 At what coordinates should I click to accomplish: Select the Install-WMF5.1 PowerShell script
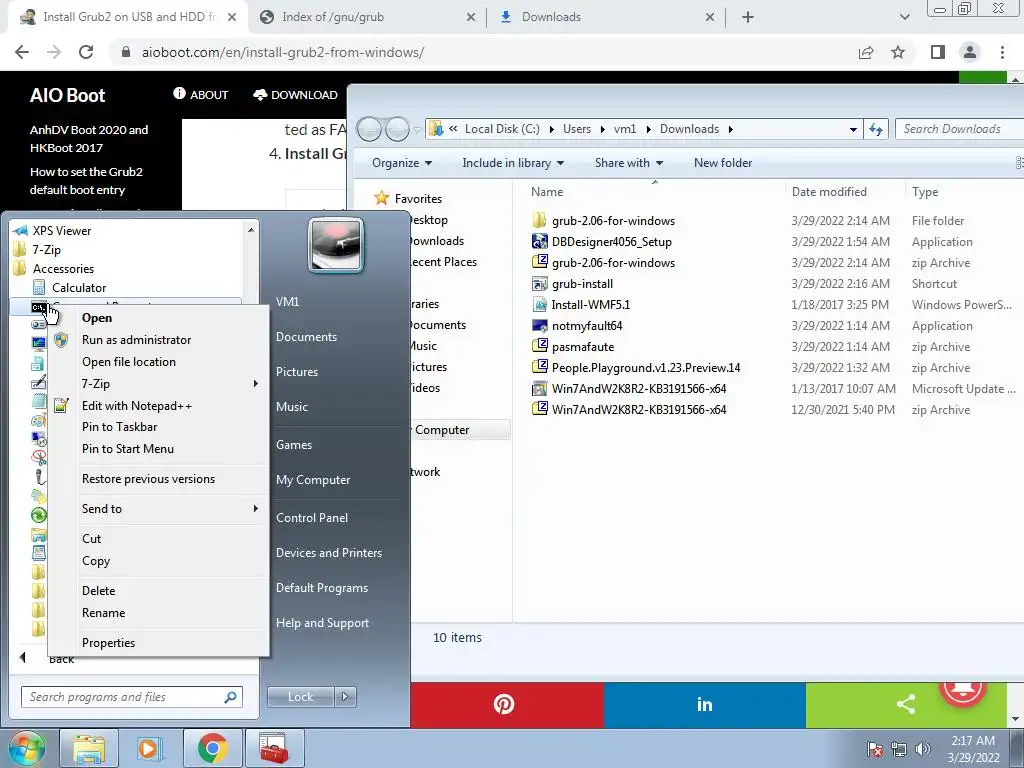(x=590, y=304)
